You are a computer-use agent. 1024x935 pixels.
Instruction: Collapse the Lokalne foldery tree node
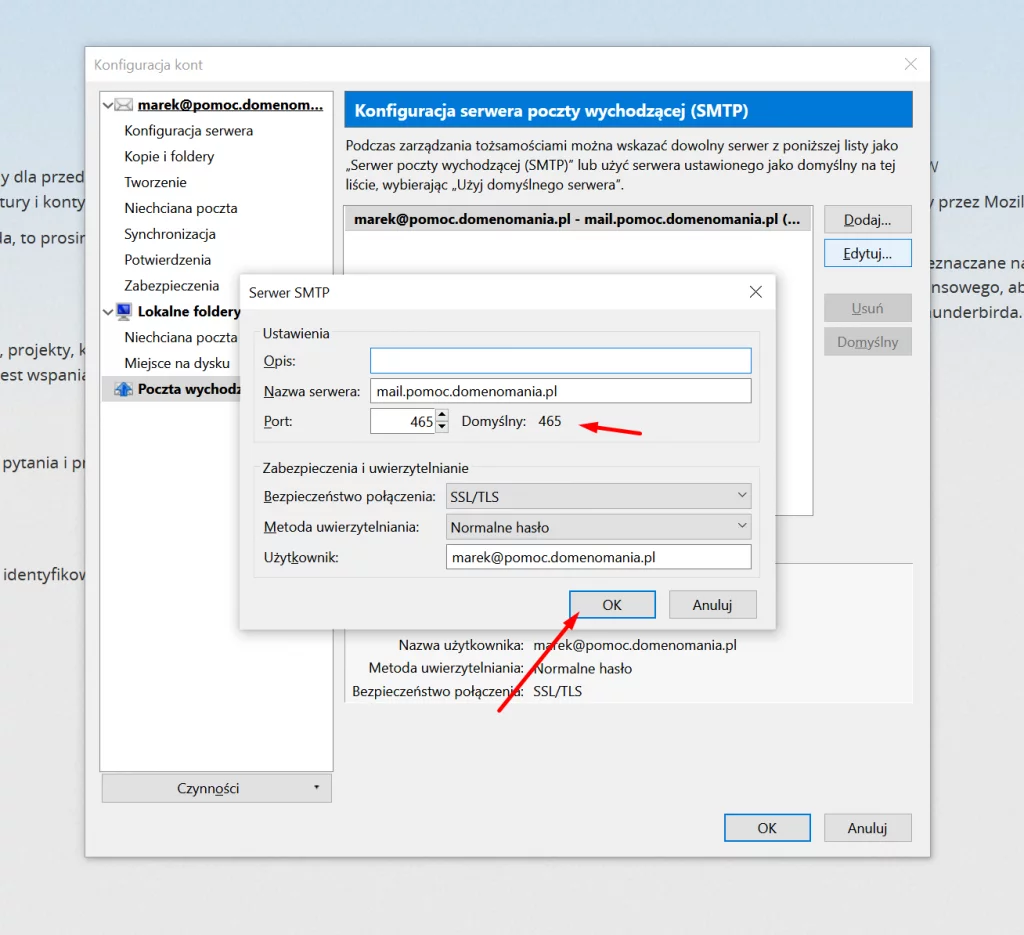click(x=108, y=311)
